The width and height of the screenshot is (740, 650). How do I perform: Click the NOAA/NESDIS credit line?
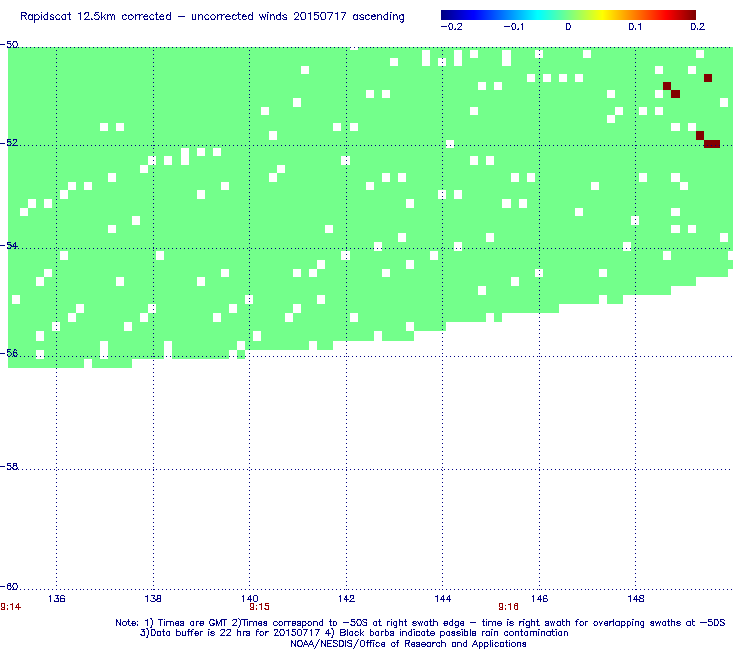408,644
